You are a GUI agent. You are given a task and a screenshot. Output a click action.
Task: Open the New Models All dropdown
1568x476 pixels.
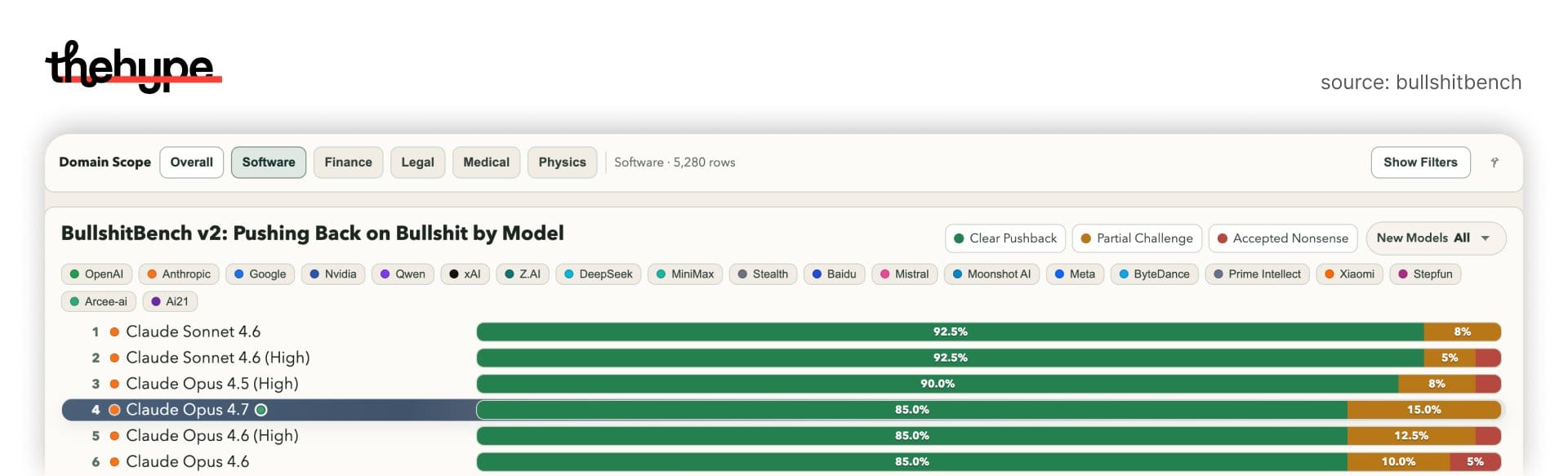click(1436, 238)
